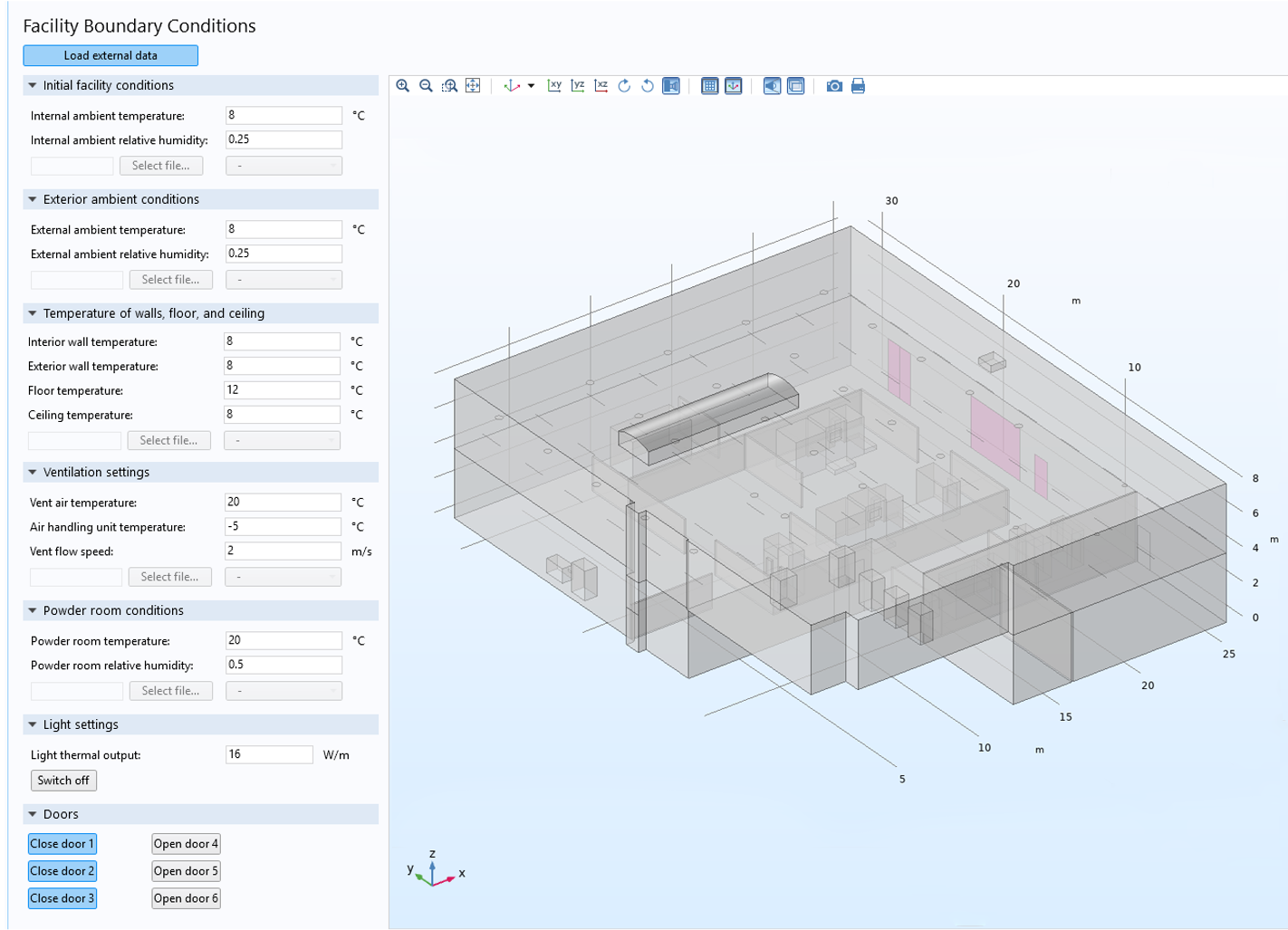Open door 5 in the Doors panel
Screen dimensions: 1288x930
coord(186,870)
